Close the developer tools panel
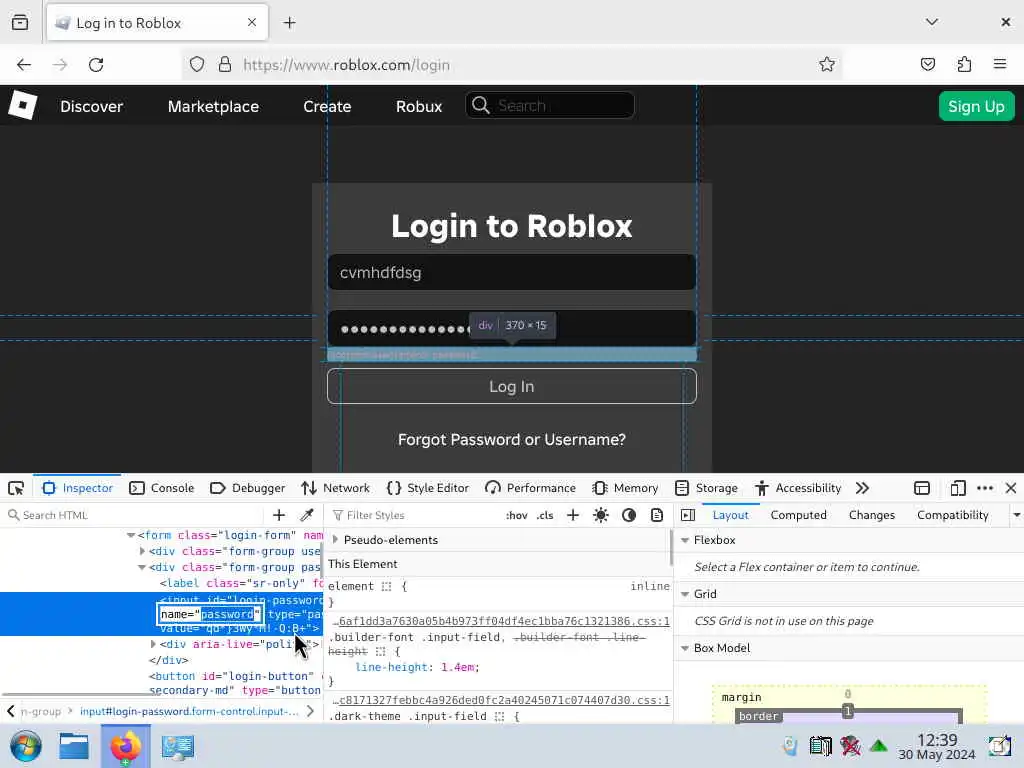Viewport: 1024px width, 768px height. coord(1011,488)
